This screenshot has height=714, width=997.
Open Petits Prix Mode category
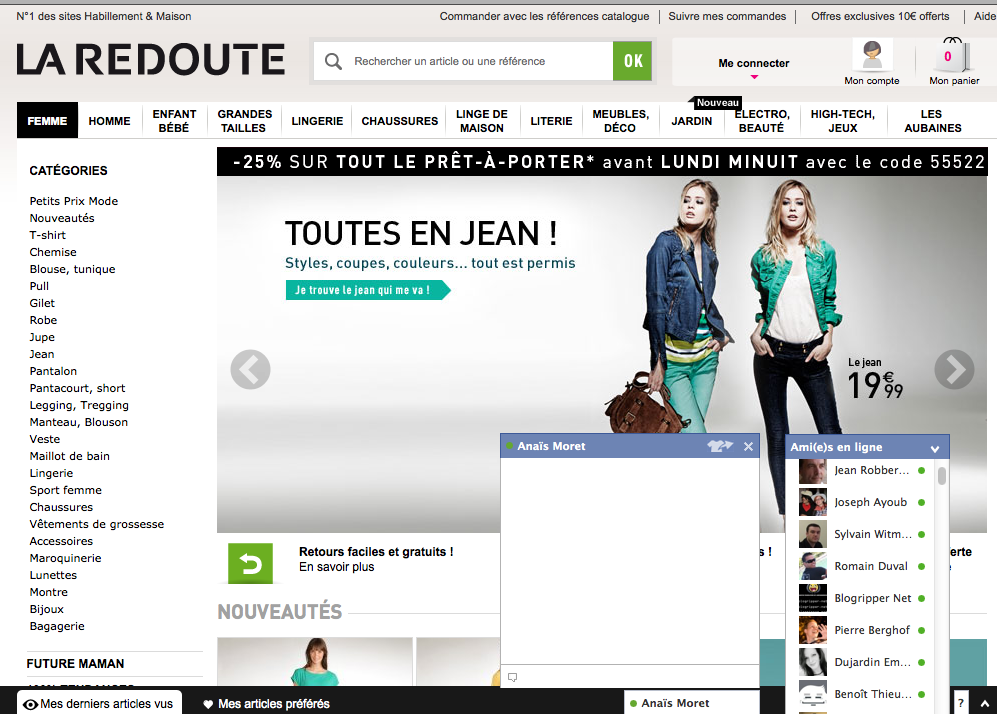pos(74,201)
